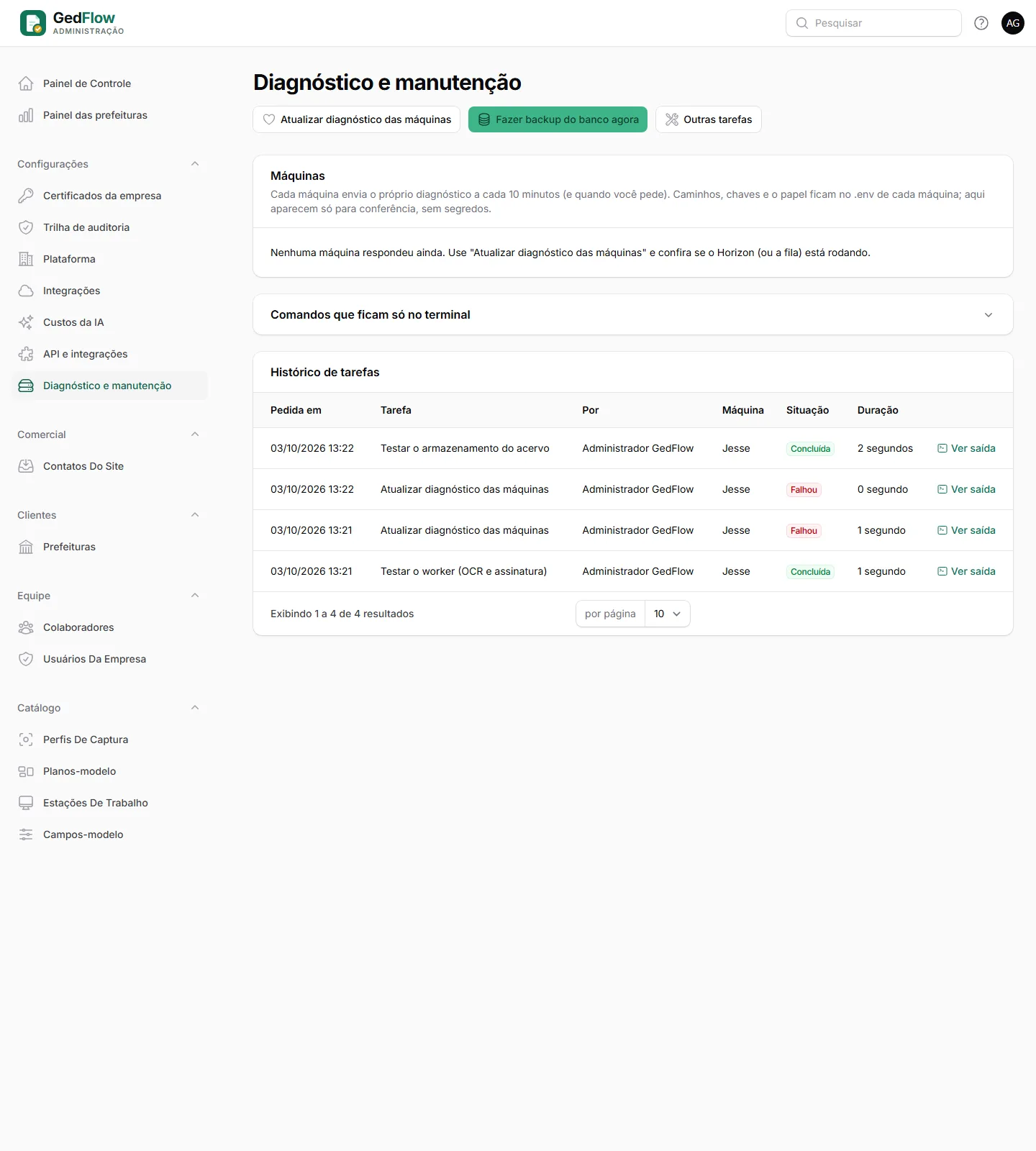The width and height of the screenshot is (1036, 1151).
Task: Click the building icon beside Plataforma
Action: [x=26, y=259]
